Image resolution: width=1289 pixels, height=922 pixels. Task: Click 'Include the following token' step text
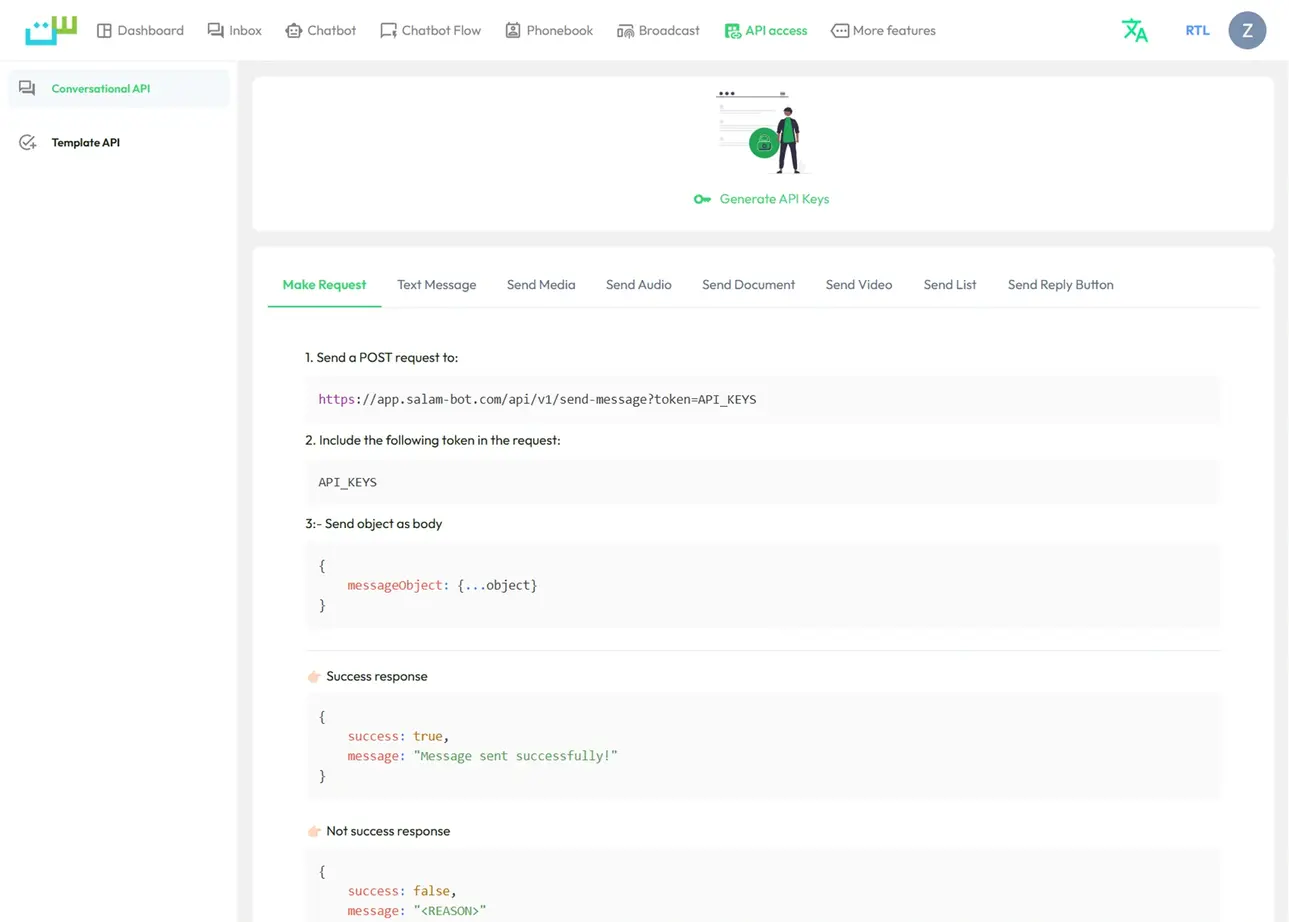coord(433,440)
